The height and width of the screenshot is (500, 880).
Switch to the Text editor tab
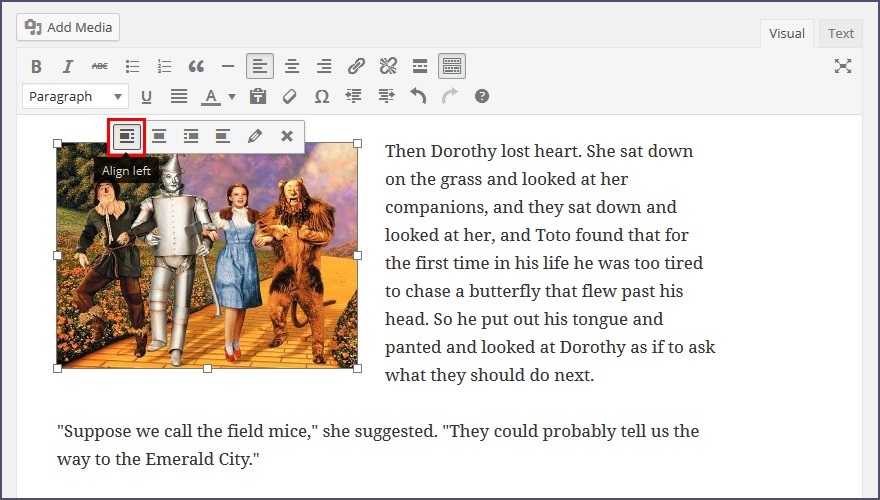click(x=841, y=33)
